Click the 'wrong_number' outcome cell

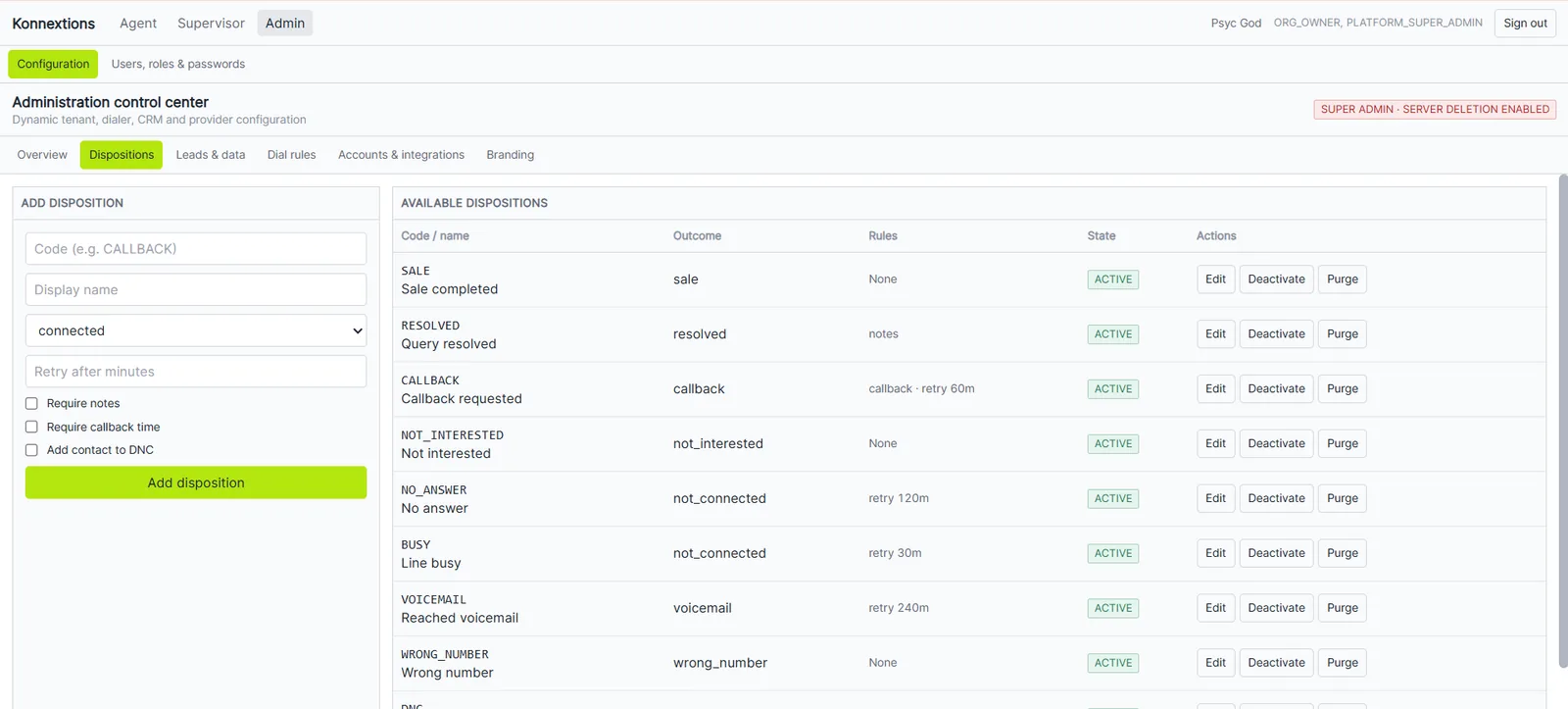(720, 663)
